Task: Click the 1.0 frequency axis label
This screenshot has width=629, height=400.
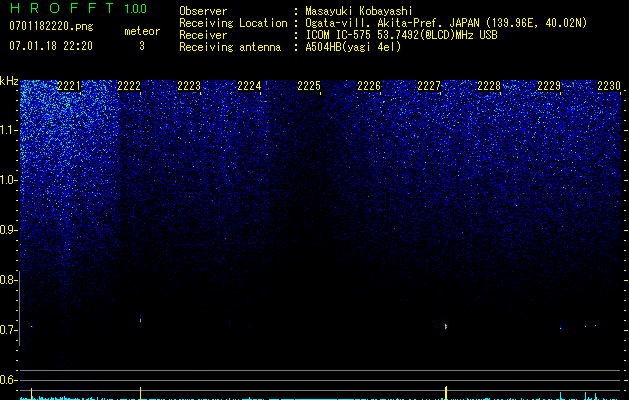Action: [8, 180]
